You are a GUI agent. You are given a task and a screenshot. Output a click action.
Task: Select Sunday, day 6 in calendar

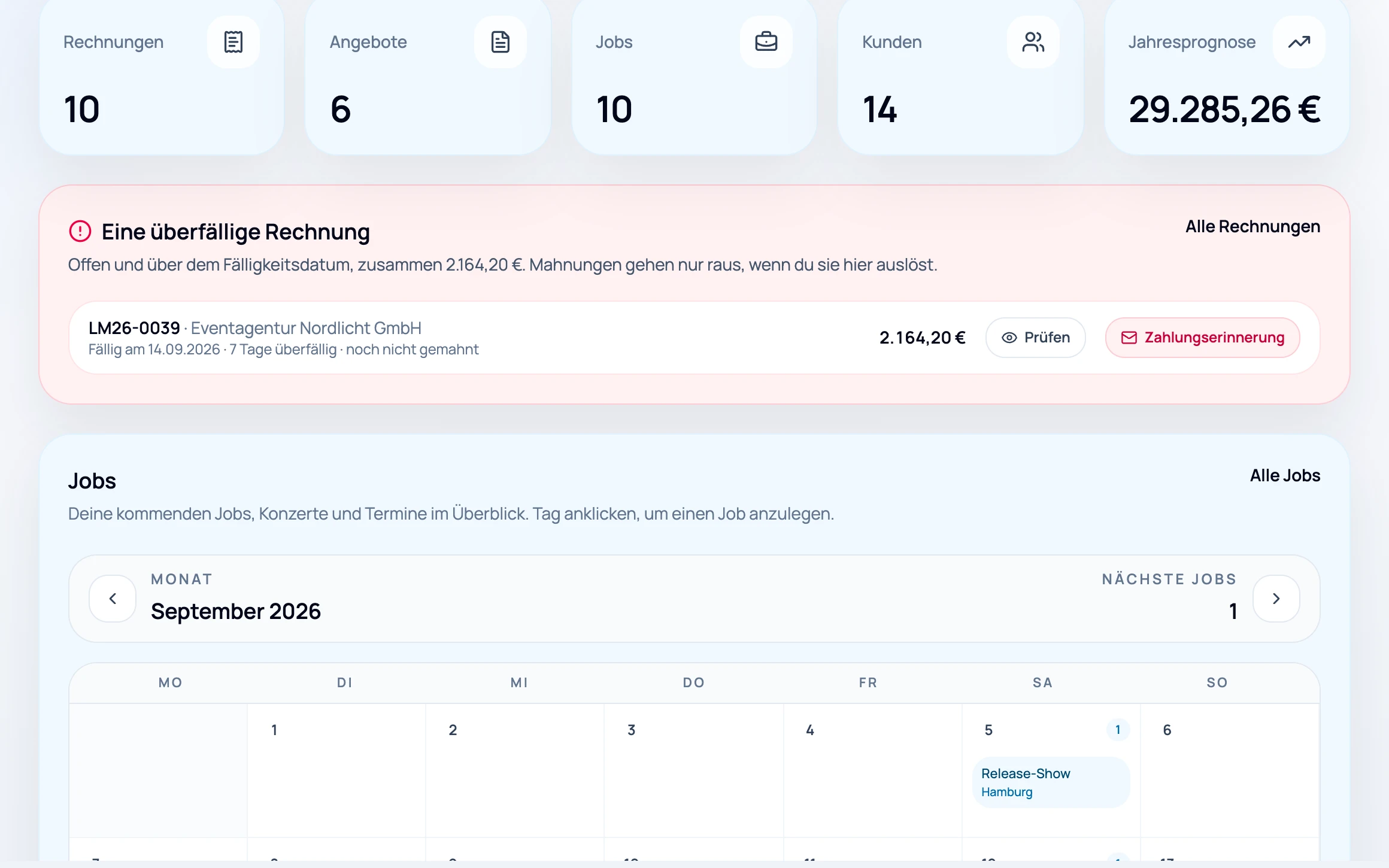(x=1230, y=770)
